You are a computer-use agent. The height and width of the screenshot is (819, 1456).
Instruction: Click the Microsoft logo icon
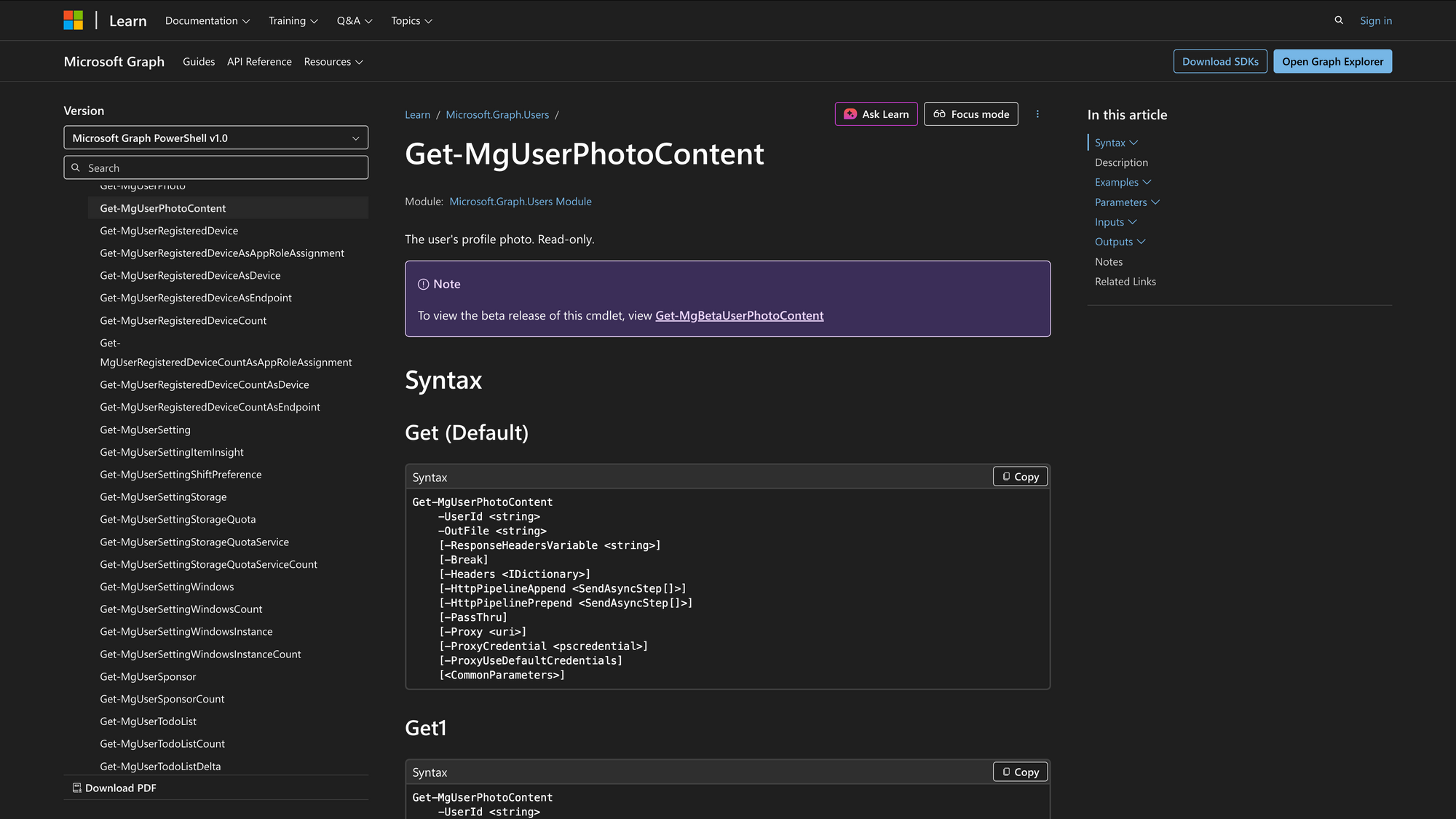[x=73, y=20]
